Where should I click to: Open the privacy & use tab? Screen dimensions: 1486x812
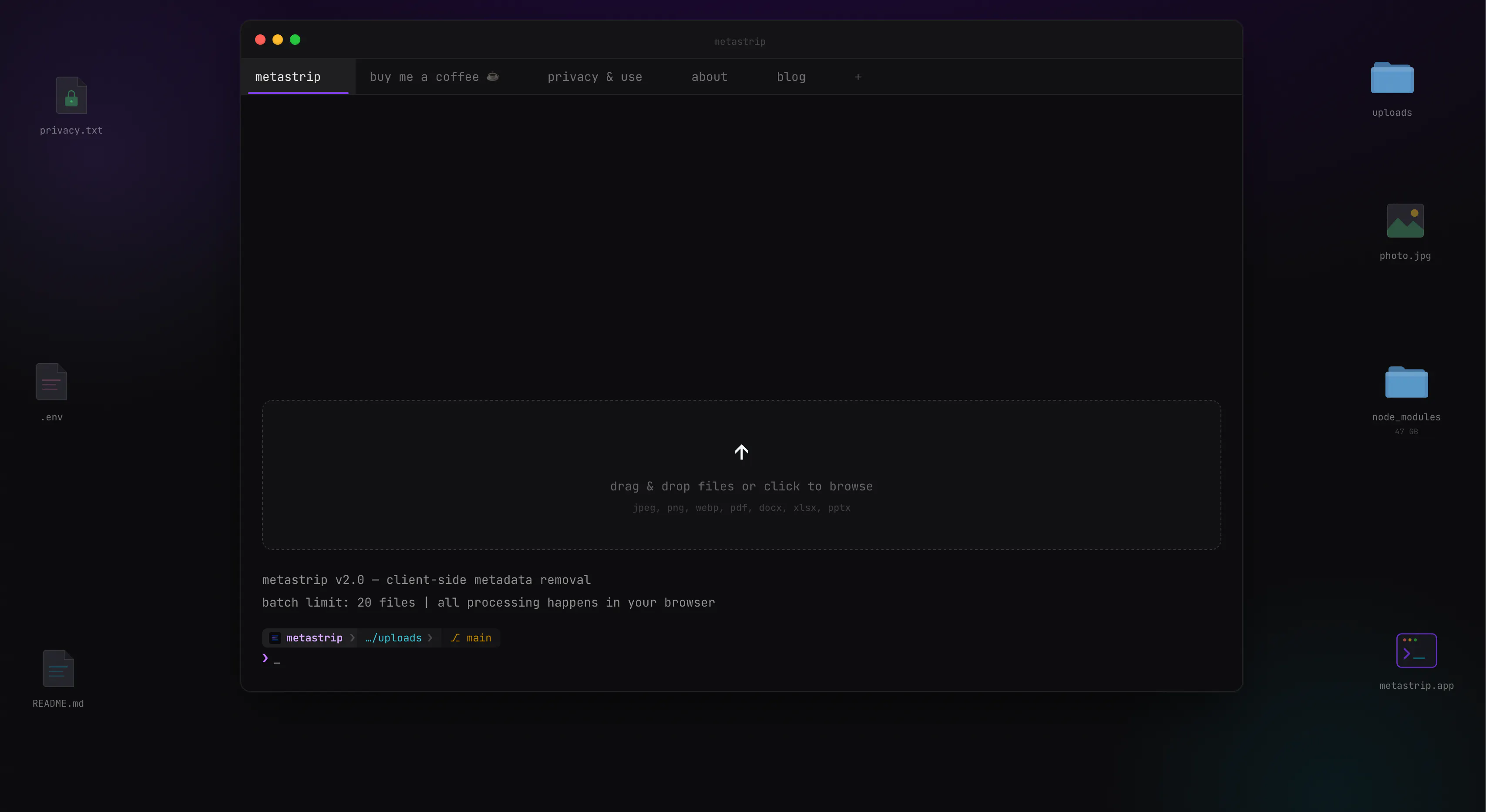(x=595, y=77)
